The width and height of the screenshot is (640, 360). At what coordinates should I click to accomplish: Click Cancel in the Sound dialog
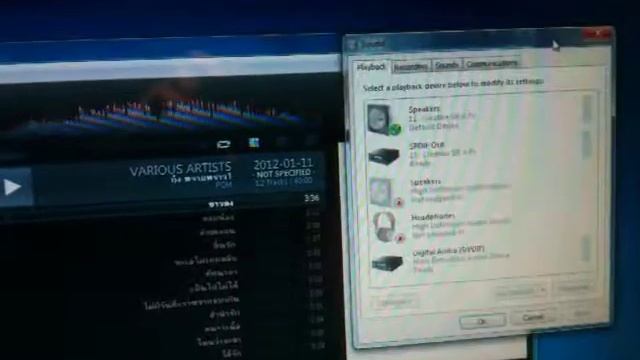(x=533, y=318)
